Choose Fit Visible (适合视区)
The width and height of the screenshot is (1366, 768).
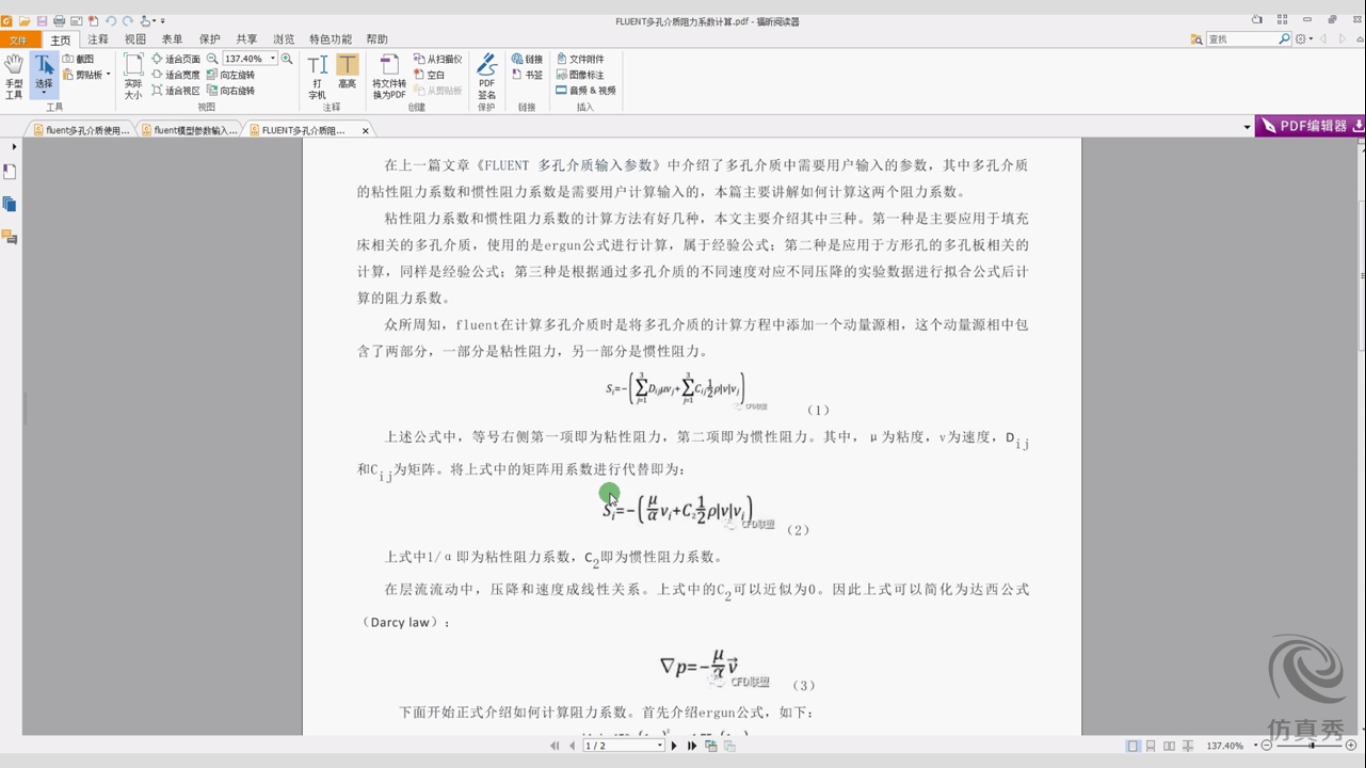click(x=176, y=90)
